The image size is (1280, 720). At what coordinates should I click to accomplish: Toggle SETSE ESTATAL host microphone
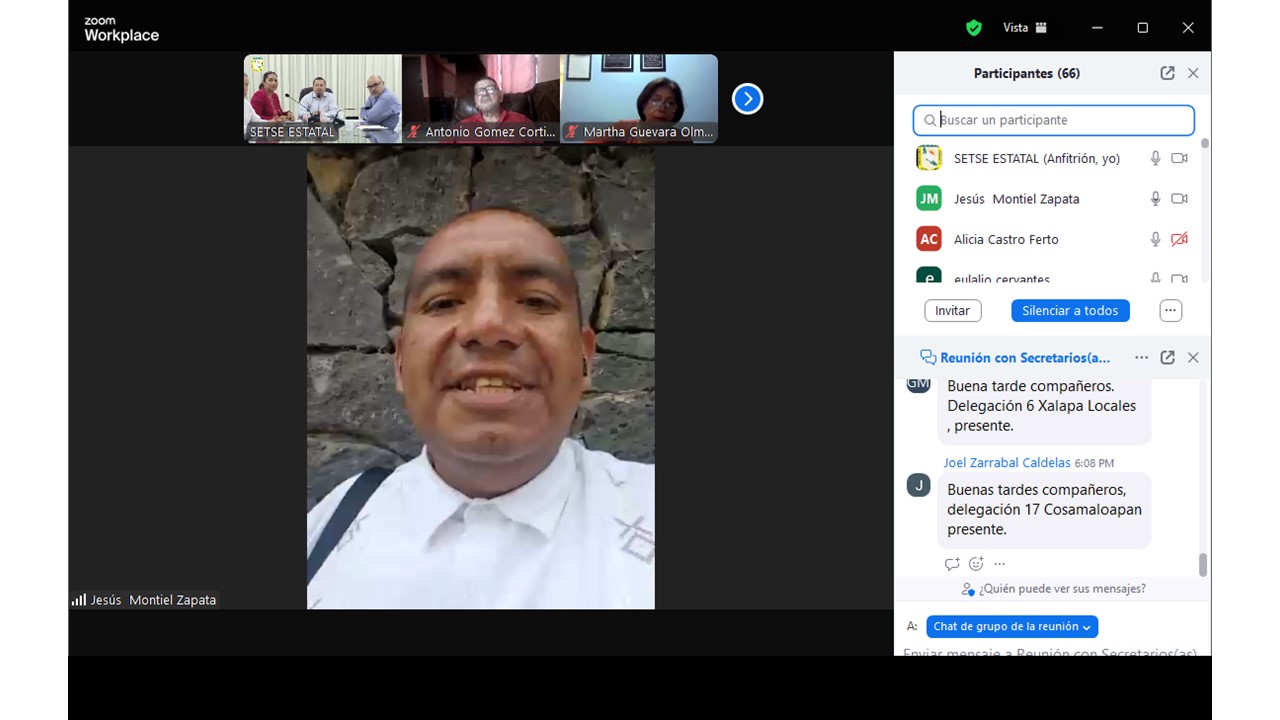coord(1155,158)
